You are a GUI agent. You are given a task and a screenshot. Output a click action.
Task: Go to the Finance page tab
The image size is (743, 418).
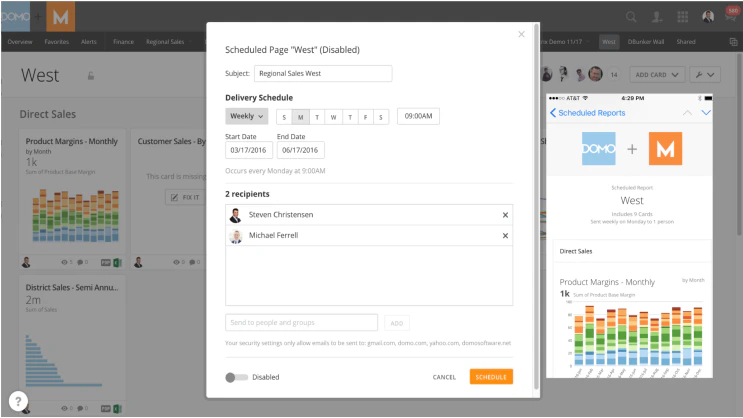click(x=123, y=42)
